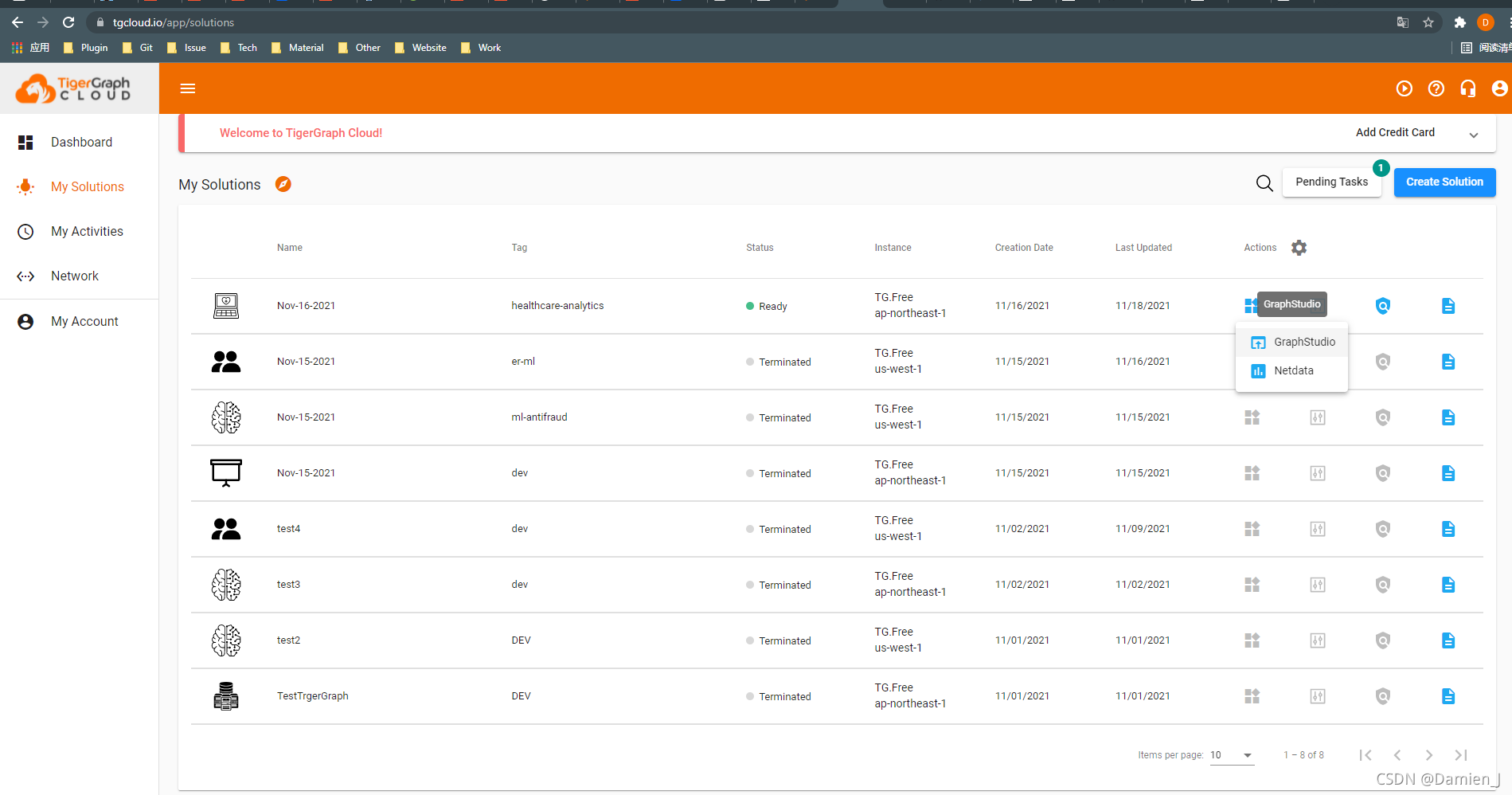Click the Create Solution button
Screen dimensions: 1512x795
(1444, 182)
